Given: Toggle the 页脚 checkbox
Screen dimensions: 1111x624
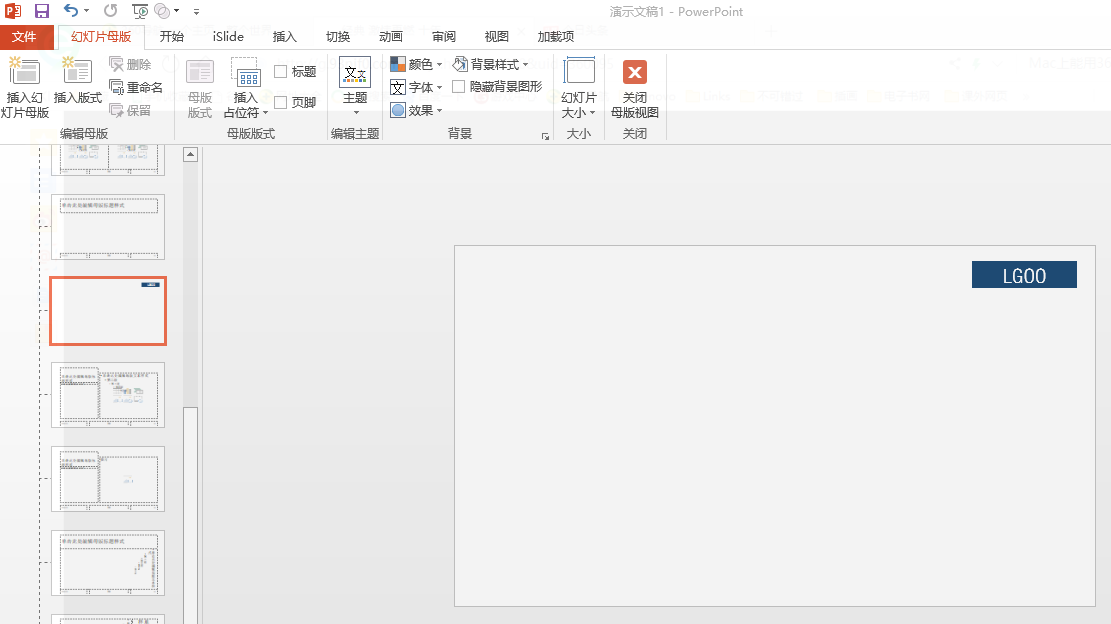Looking at the screenshot, I should [281, 103].
